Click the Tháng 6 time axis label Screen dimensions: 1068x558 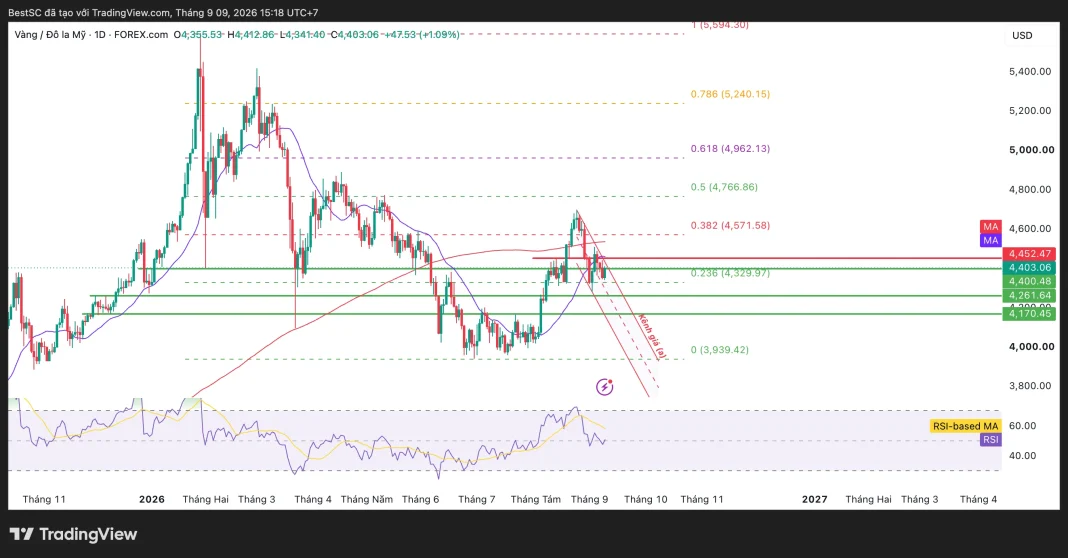click(x=420, y=499)
